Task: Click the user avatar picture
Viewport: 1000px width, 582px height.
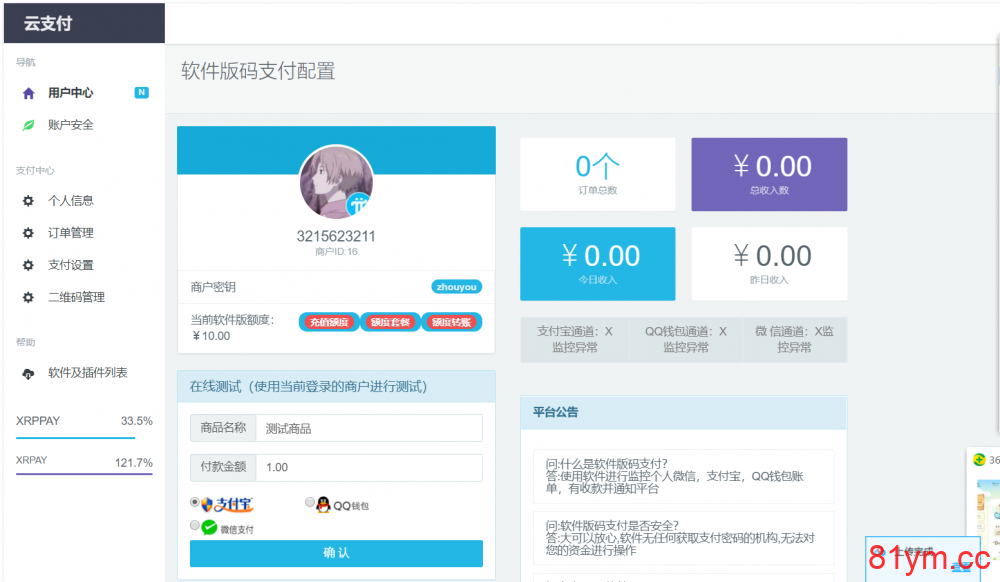Action: (x=336, y=183)
